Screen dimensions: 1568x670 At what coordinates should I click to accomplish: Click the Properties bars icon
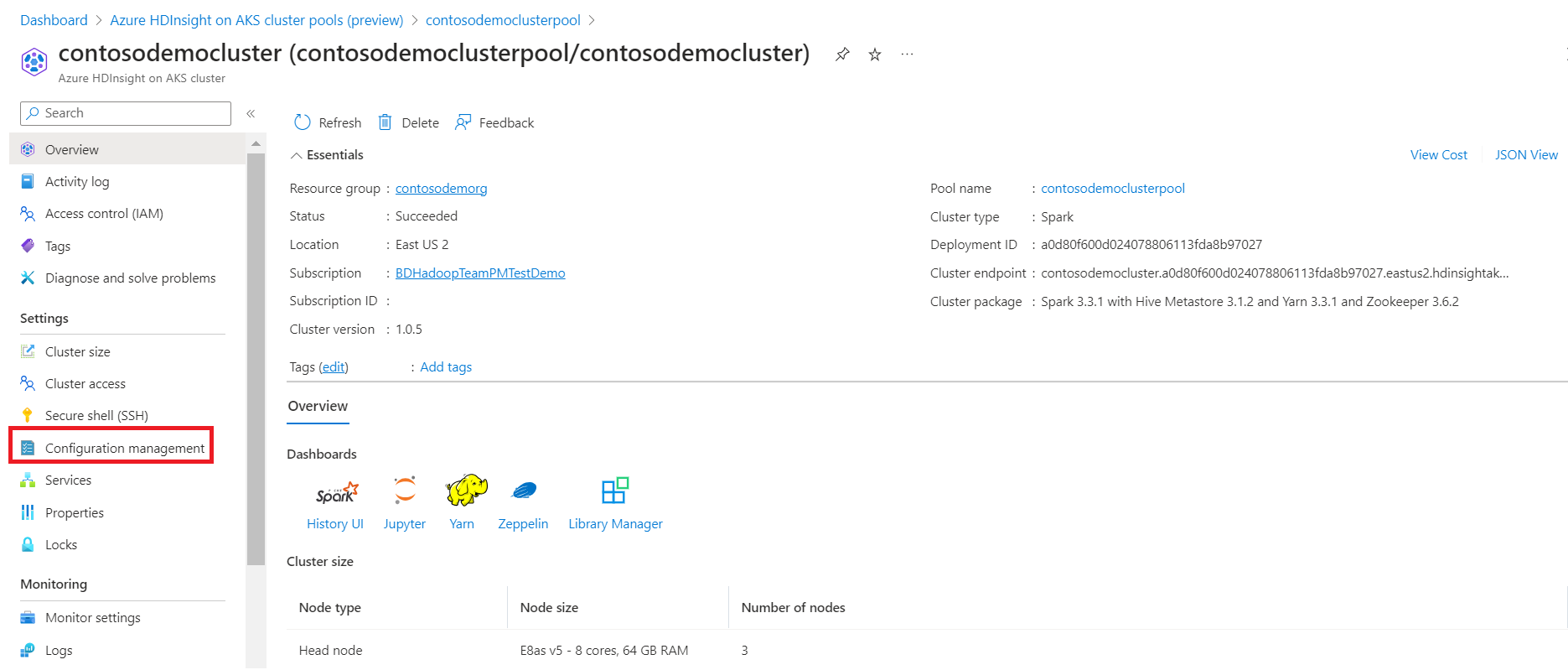click(x=28, y=512)
